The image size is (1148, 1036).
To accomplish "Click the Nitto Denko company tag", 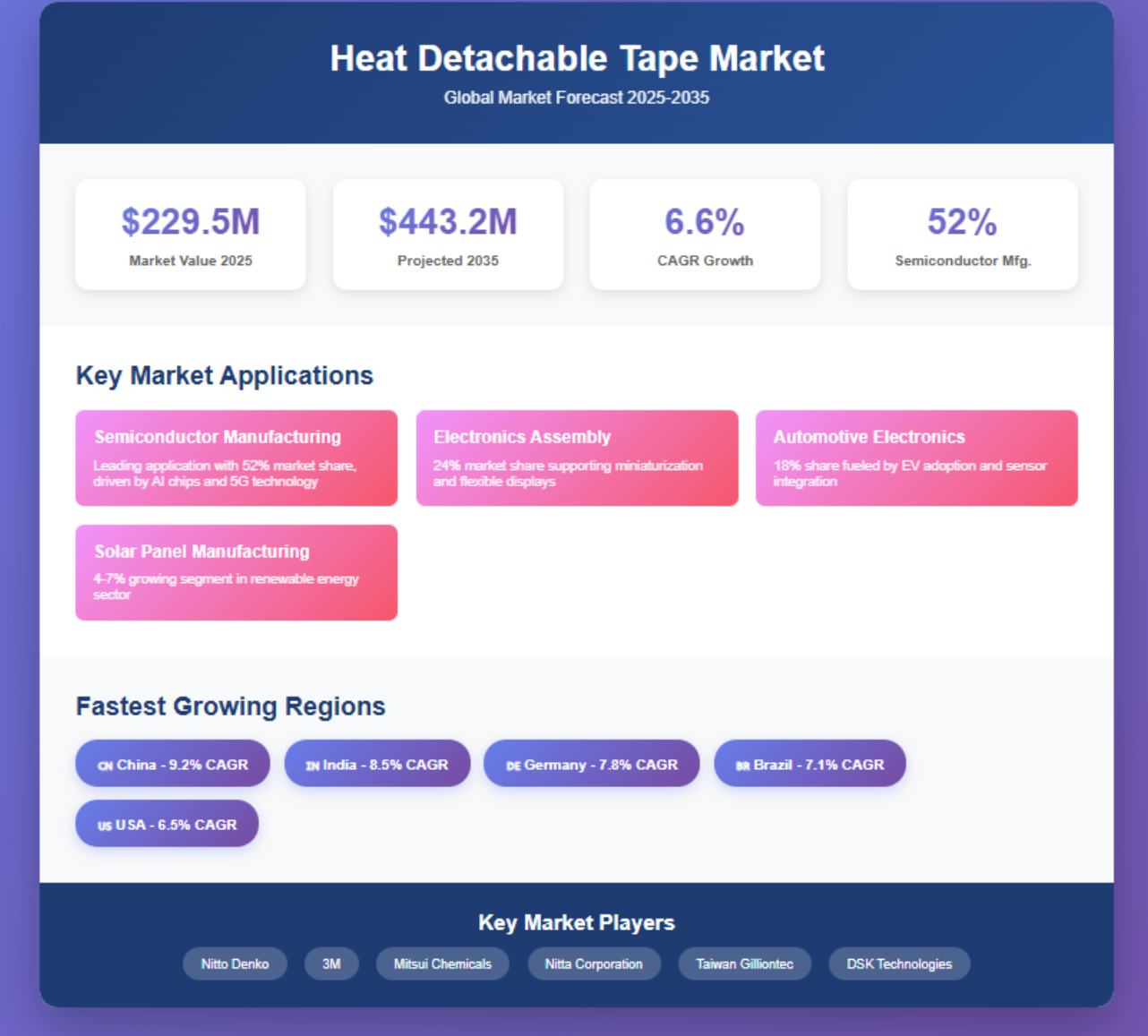I will click(235, 963).
